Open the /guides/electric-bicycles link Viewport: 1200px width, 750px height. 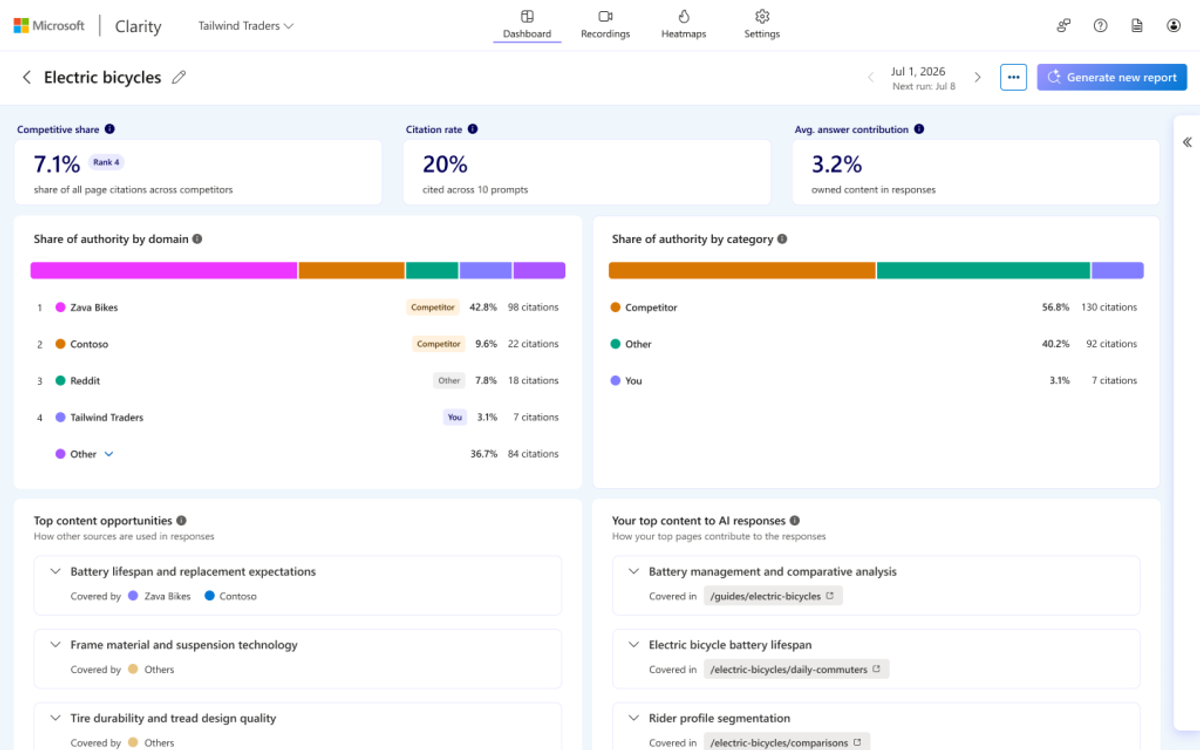coord(772,596)
